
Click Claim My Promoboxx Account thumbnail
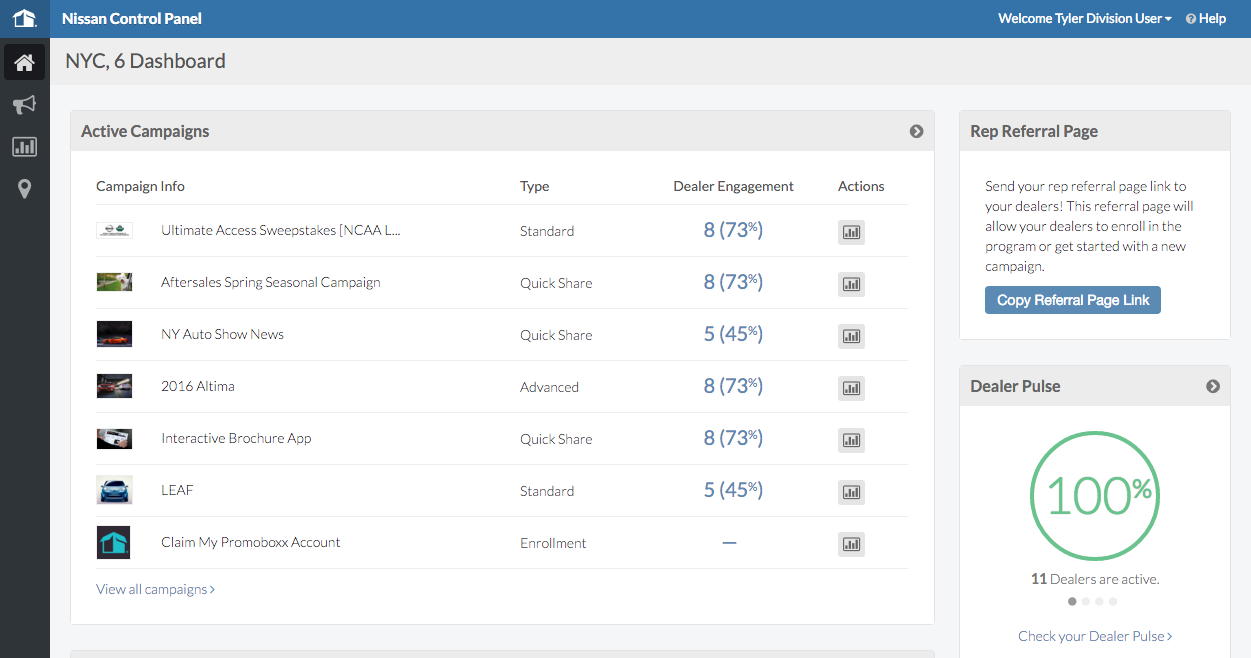click(114, 542)
